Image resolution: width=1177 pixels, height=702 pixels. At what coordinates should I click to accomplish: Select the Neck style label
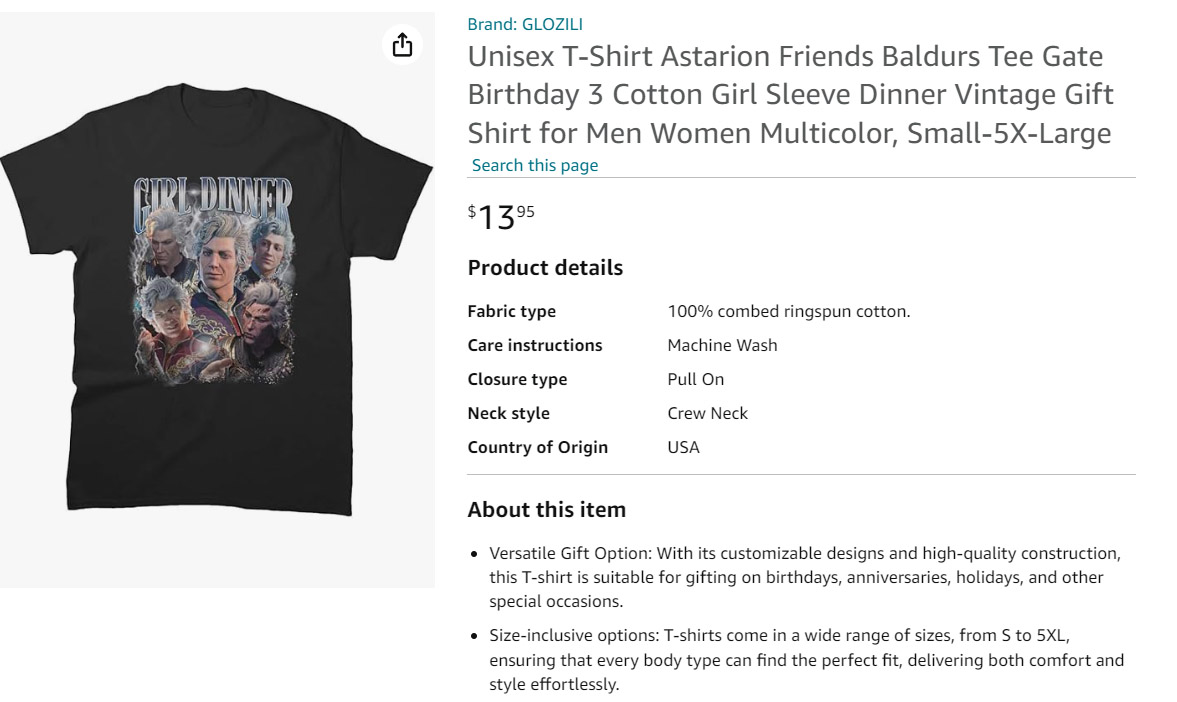coord(510,413)
